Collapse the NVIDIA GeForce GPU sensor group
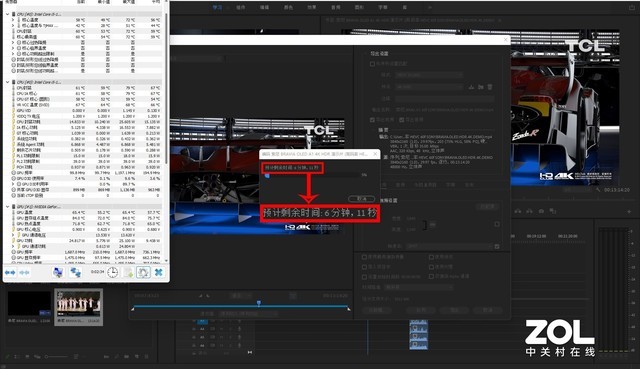The width and height of the screenshot is (640, 369). tap(7, 207)
